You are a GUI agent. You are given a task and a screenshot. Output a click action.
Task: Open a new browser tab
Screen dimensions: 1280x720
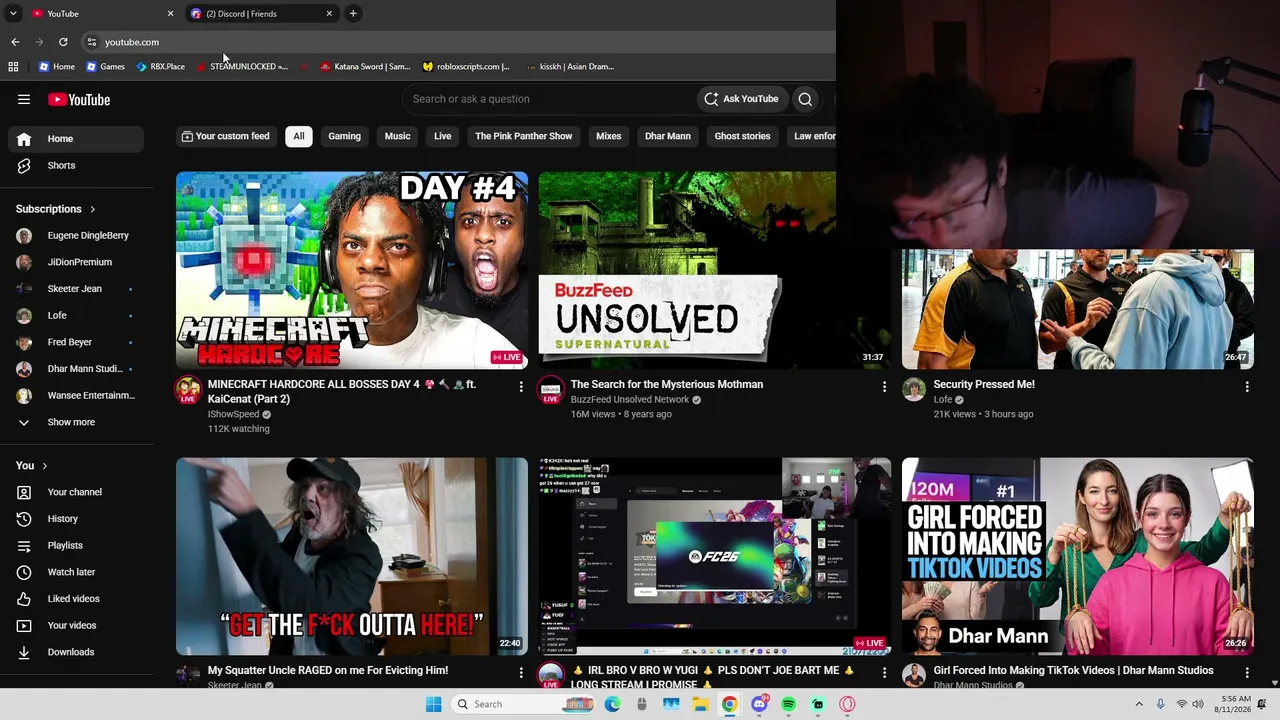click(x=353, y=13)
